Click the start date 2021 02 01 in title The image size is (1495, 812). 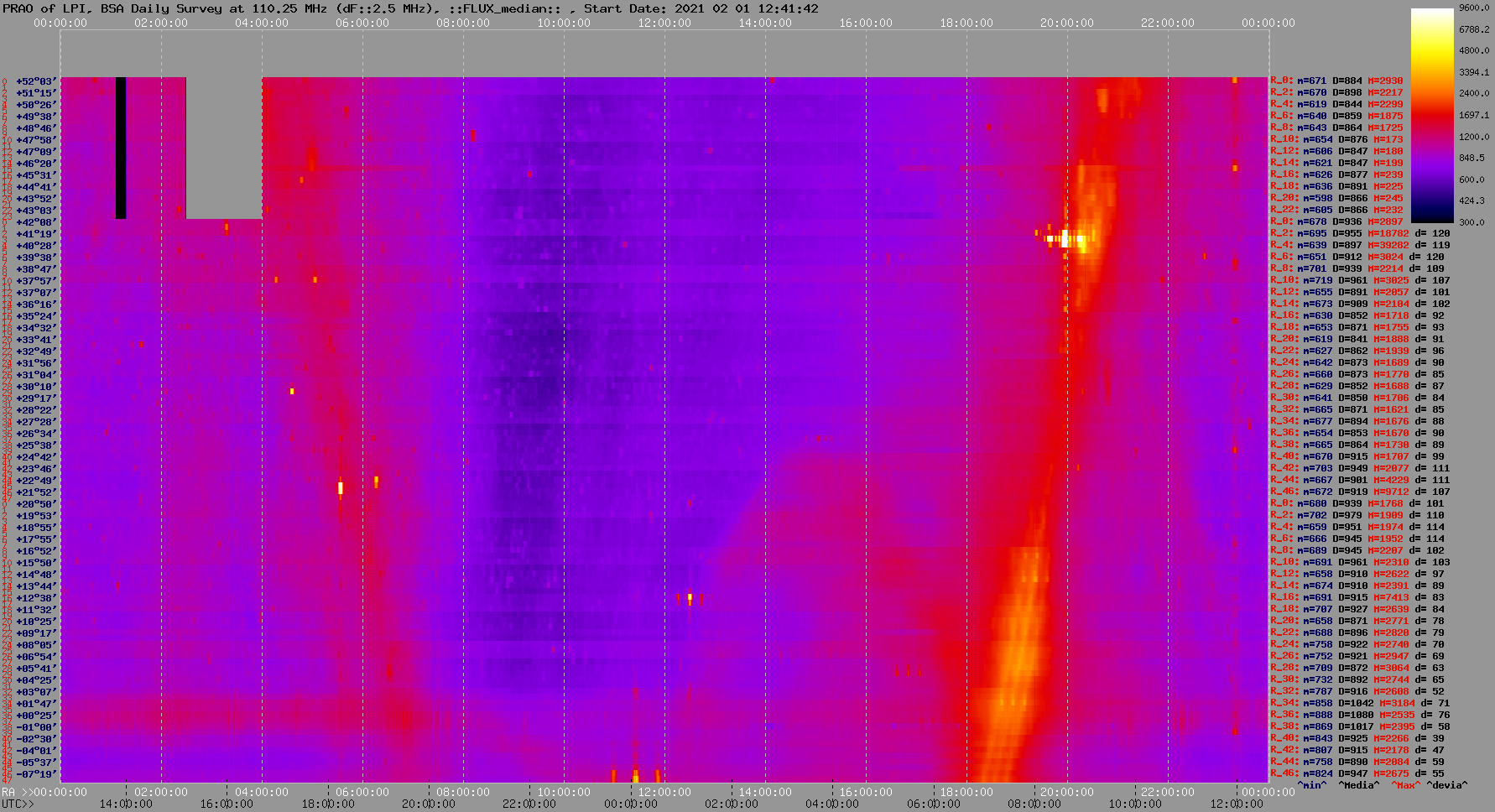click(711, 8)
